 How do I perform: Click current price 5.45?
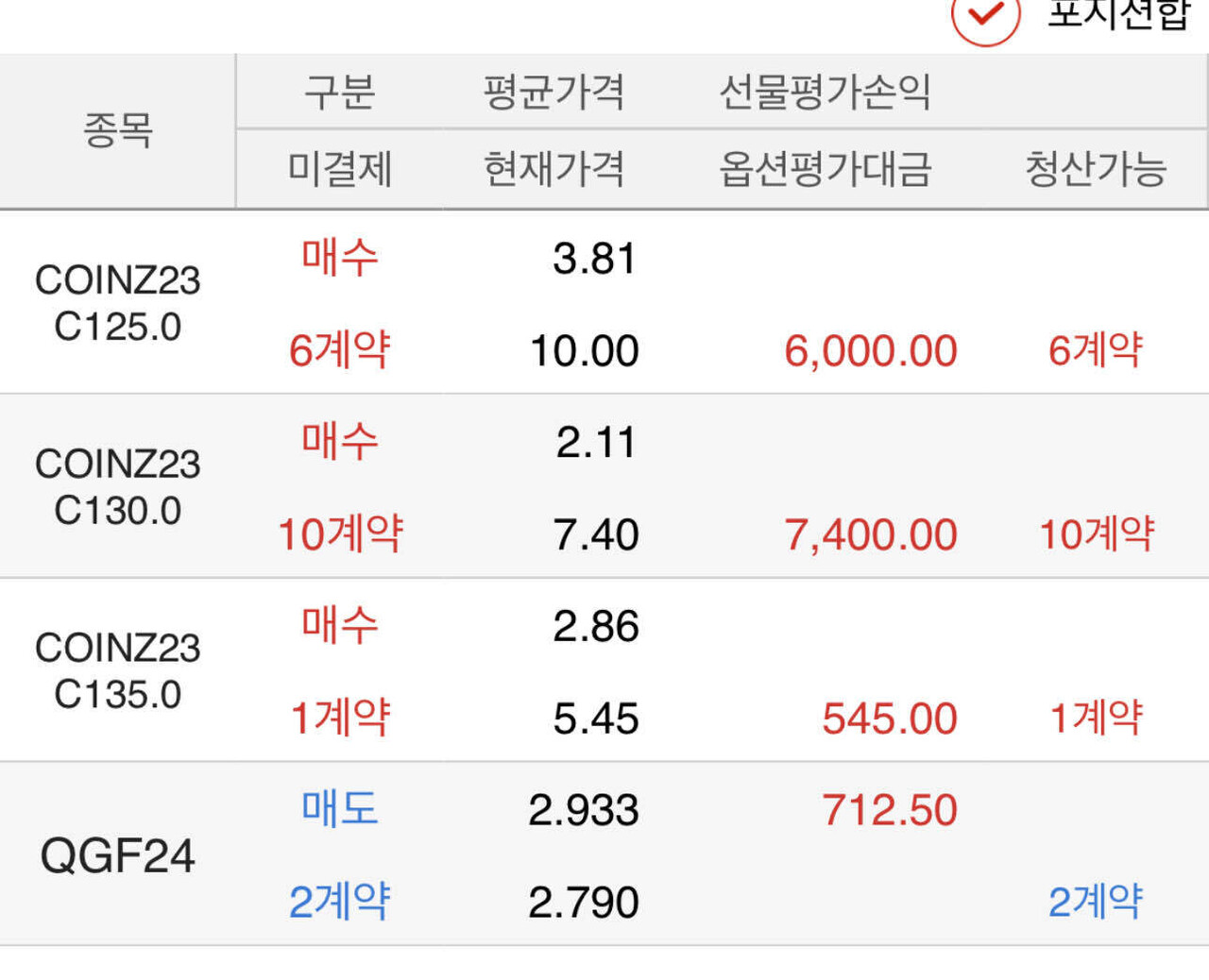pyautogui.click(x=596, y=719)
